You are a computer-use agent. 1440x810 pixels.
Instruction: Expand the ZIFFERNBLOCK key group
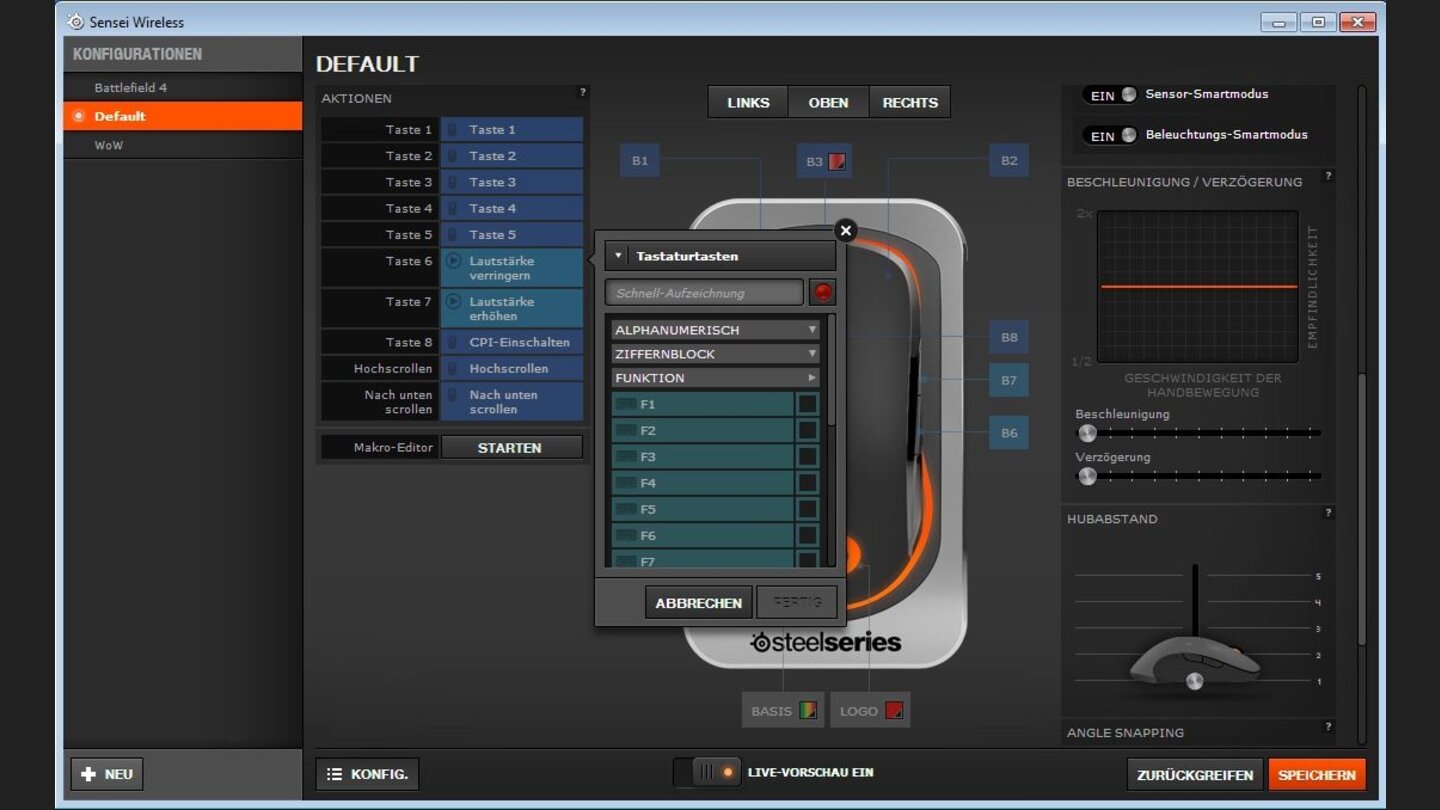tap(716, 354)
